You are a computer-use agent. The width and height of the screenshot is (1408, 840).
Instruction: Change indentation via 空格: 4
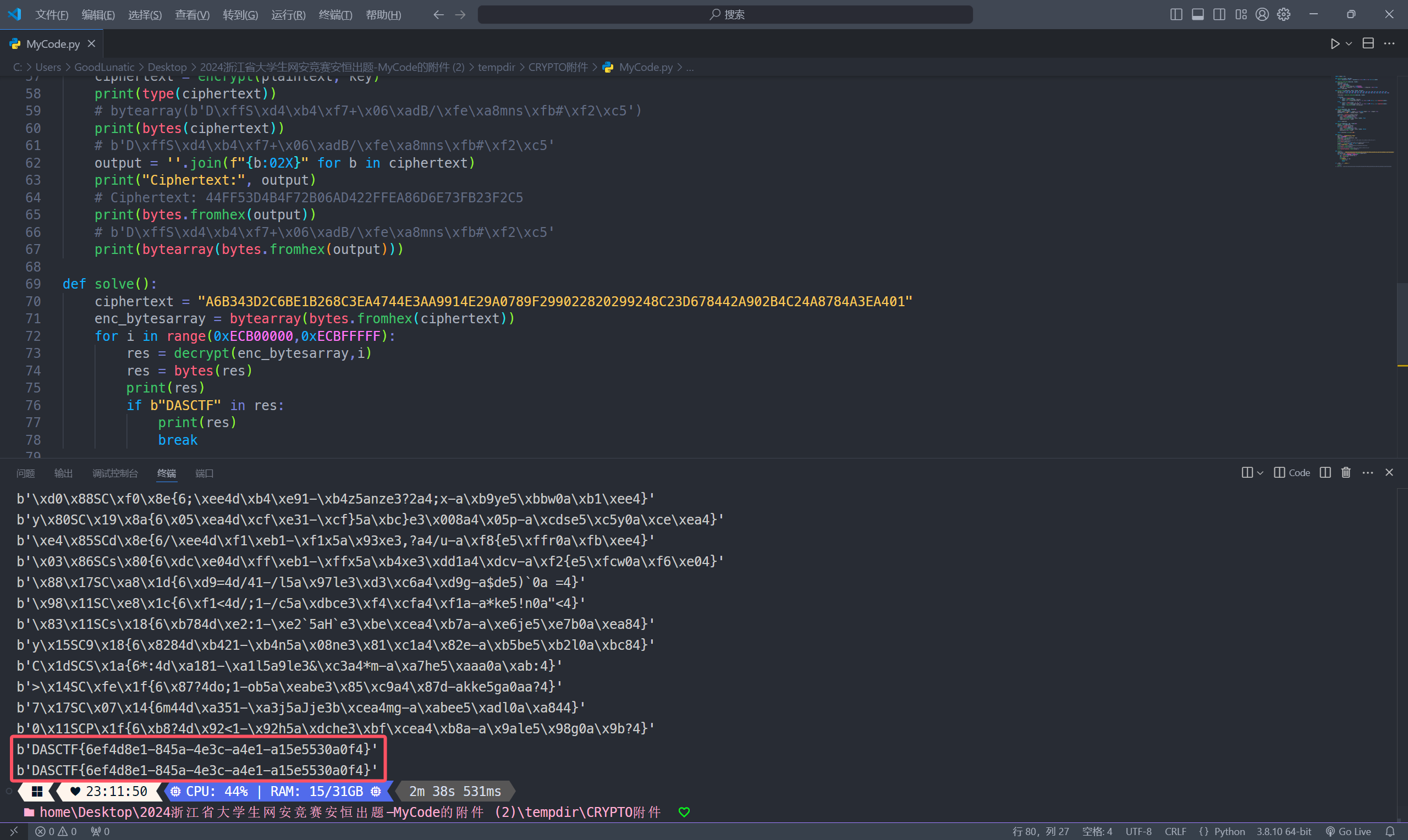[1097, 831]
